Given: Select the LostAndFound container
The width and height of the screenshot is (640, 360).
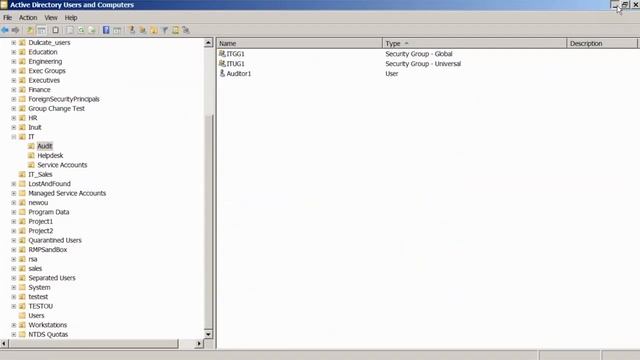Looking at the screenshot, I should coord(49,184).
